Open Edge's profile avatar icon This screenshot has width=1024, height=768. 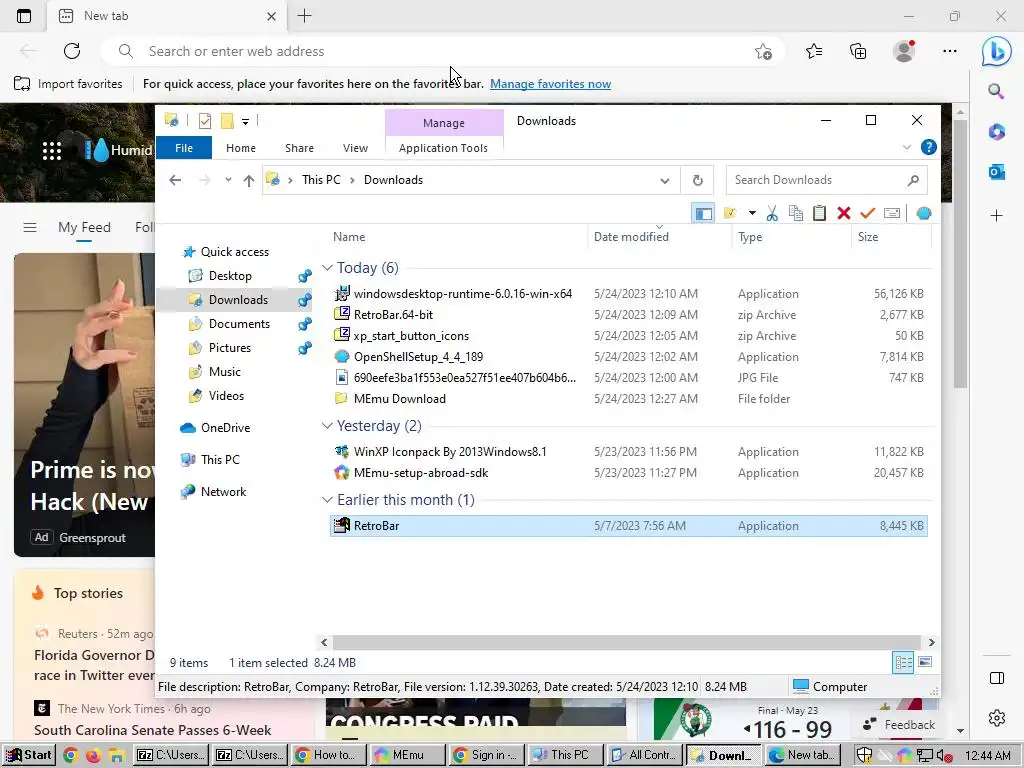point(904,51)
